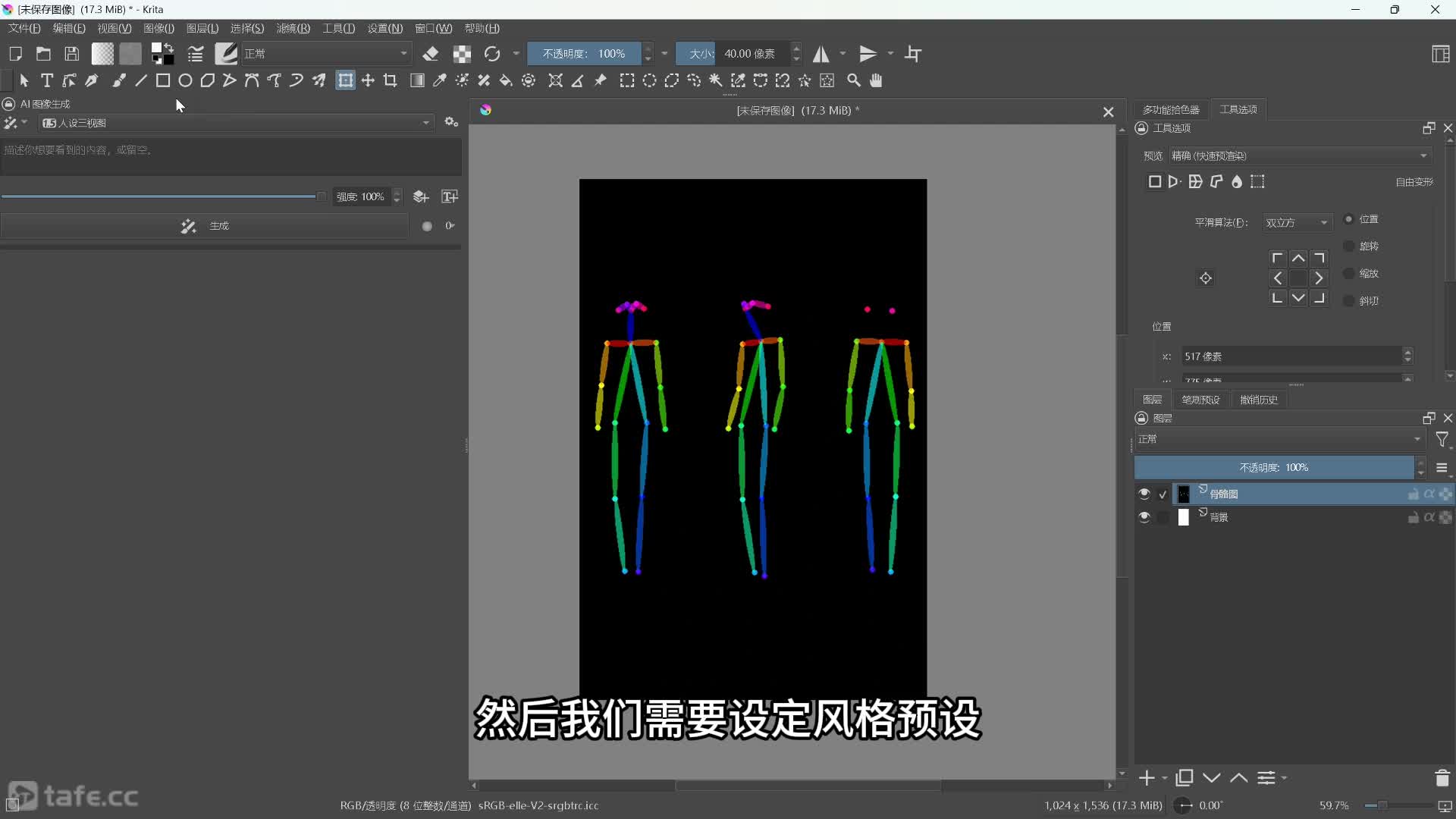Screen dimensions: 1456x819
Task: Lock the 骨骼图 layer
Action: pyautogui.click(x=1414, y=494)
